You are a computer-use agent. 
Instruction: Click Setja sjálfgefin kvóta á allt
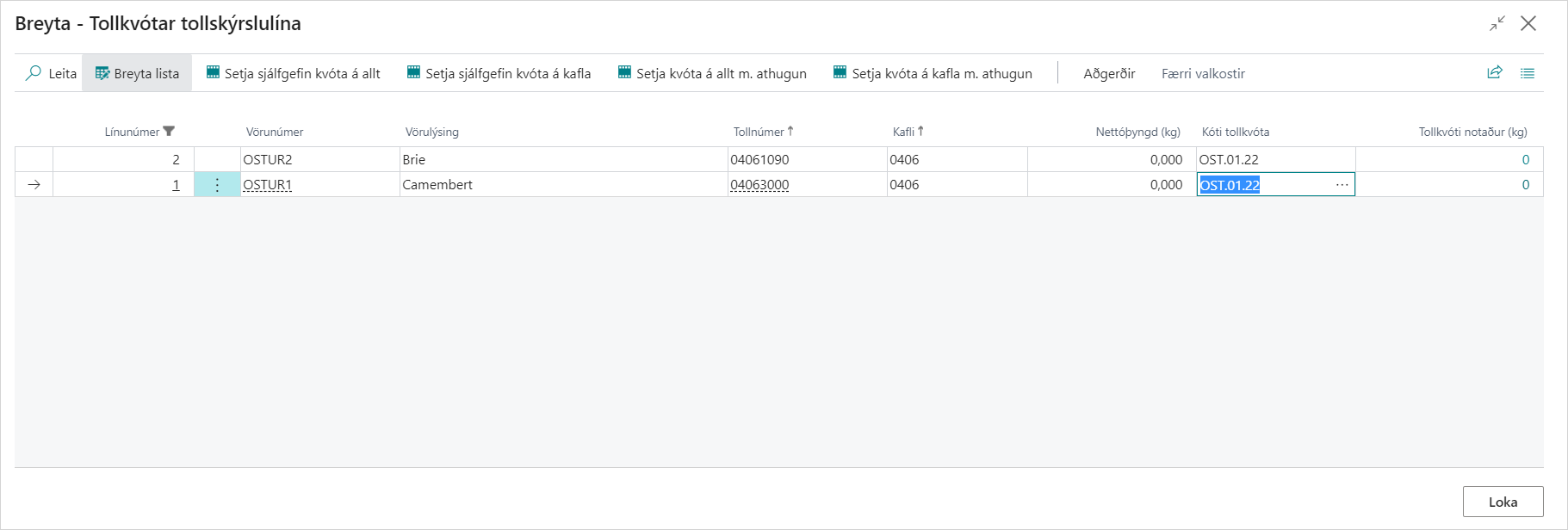(x=293, y=73)
